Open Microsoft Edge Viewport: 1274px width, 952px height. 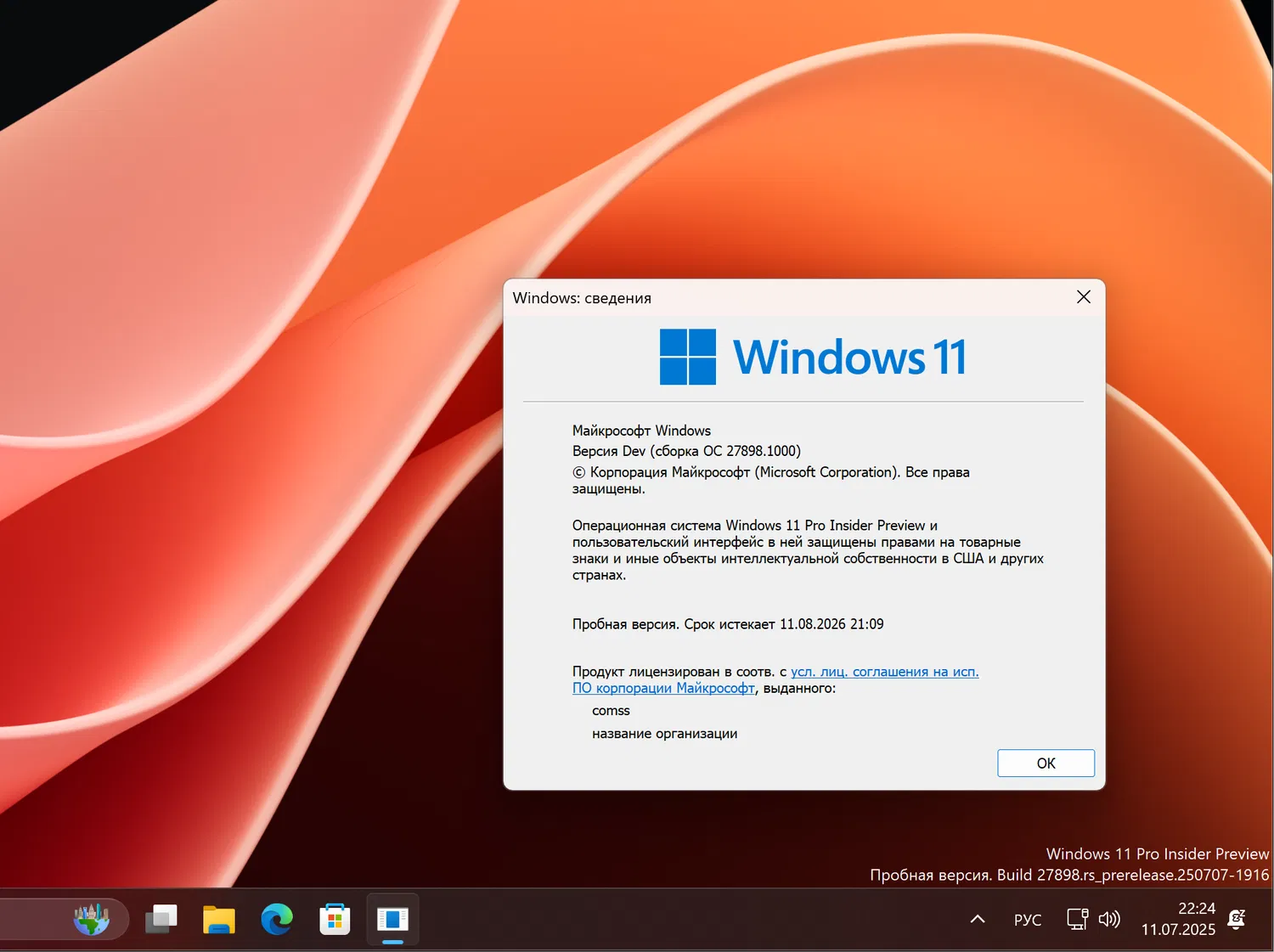coord(277,919)
